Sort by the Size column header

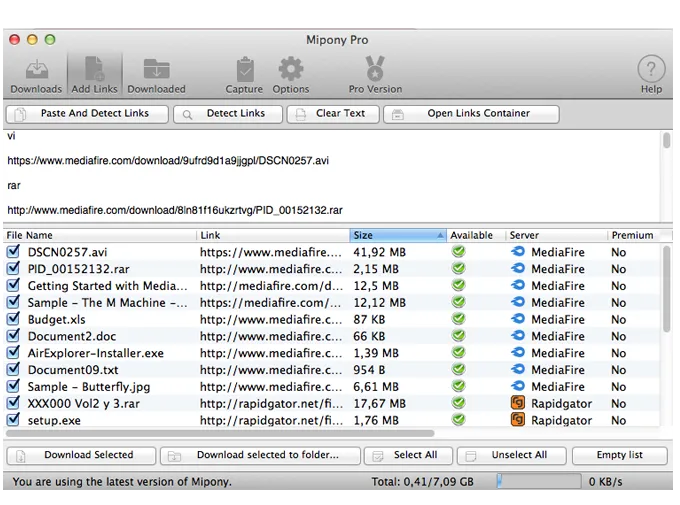pos(398,235)
